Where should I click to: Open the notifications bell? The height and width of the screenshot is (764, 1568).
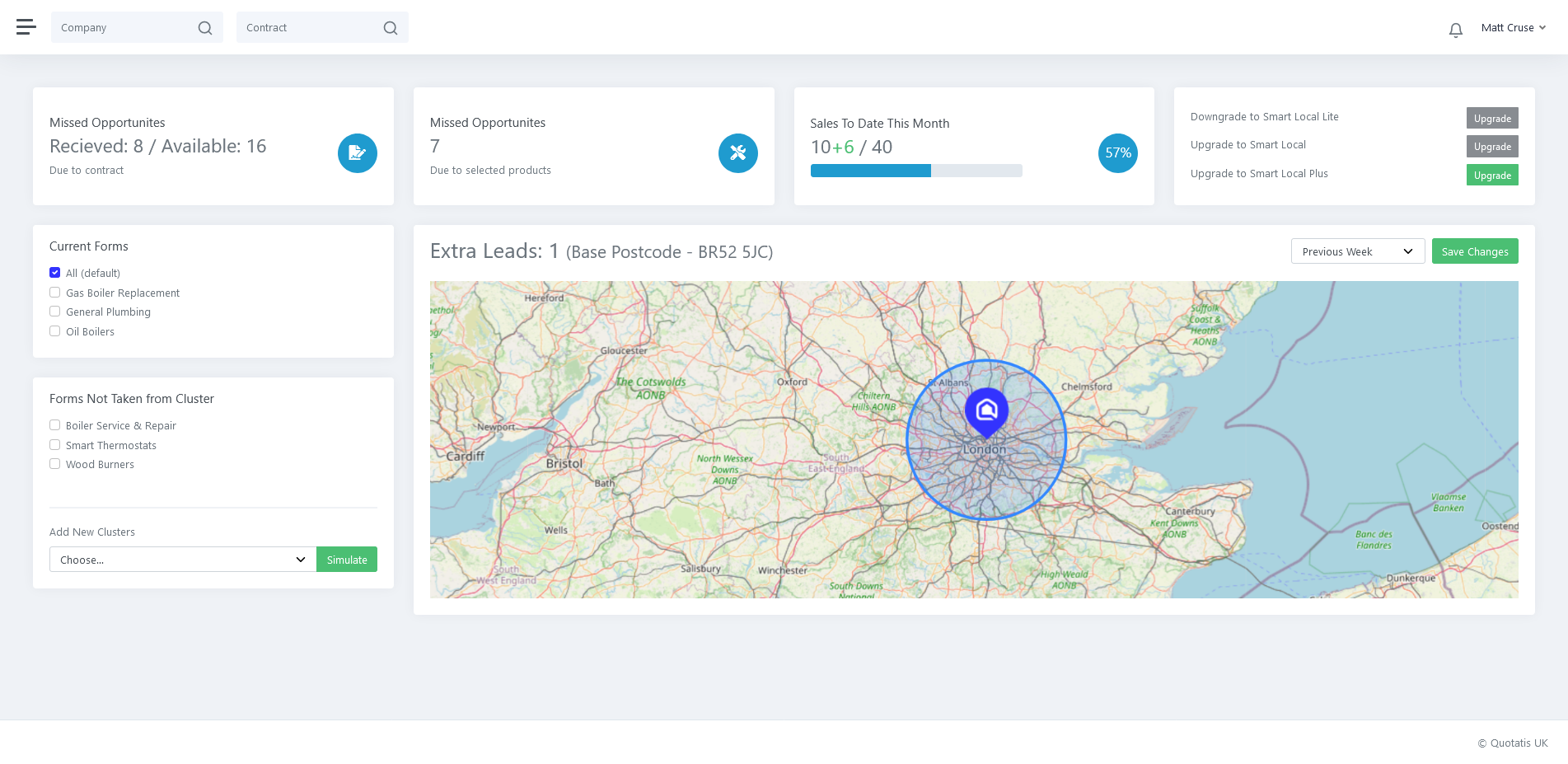coord(1455,30)
